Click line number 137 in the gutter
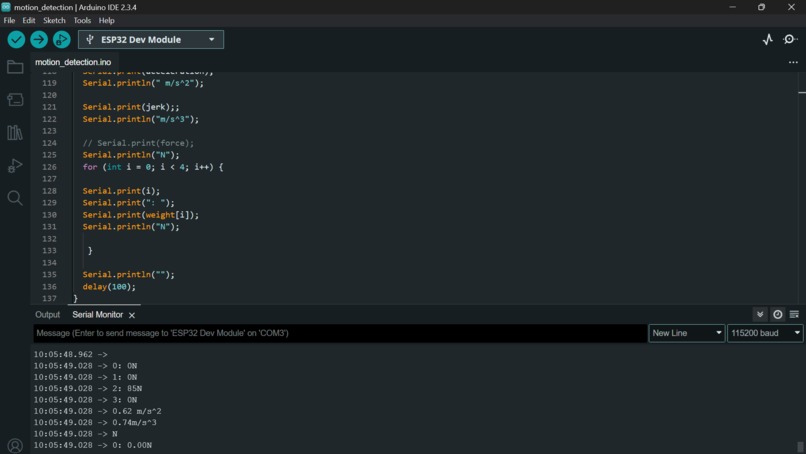This screenshot has height=454, width=806. click(x=49, y=299)
